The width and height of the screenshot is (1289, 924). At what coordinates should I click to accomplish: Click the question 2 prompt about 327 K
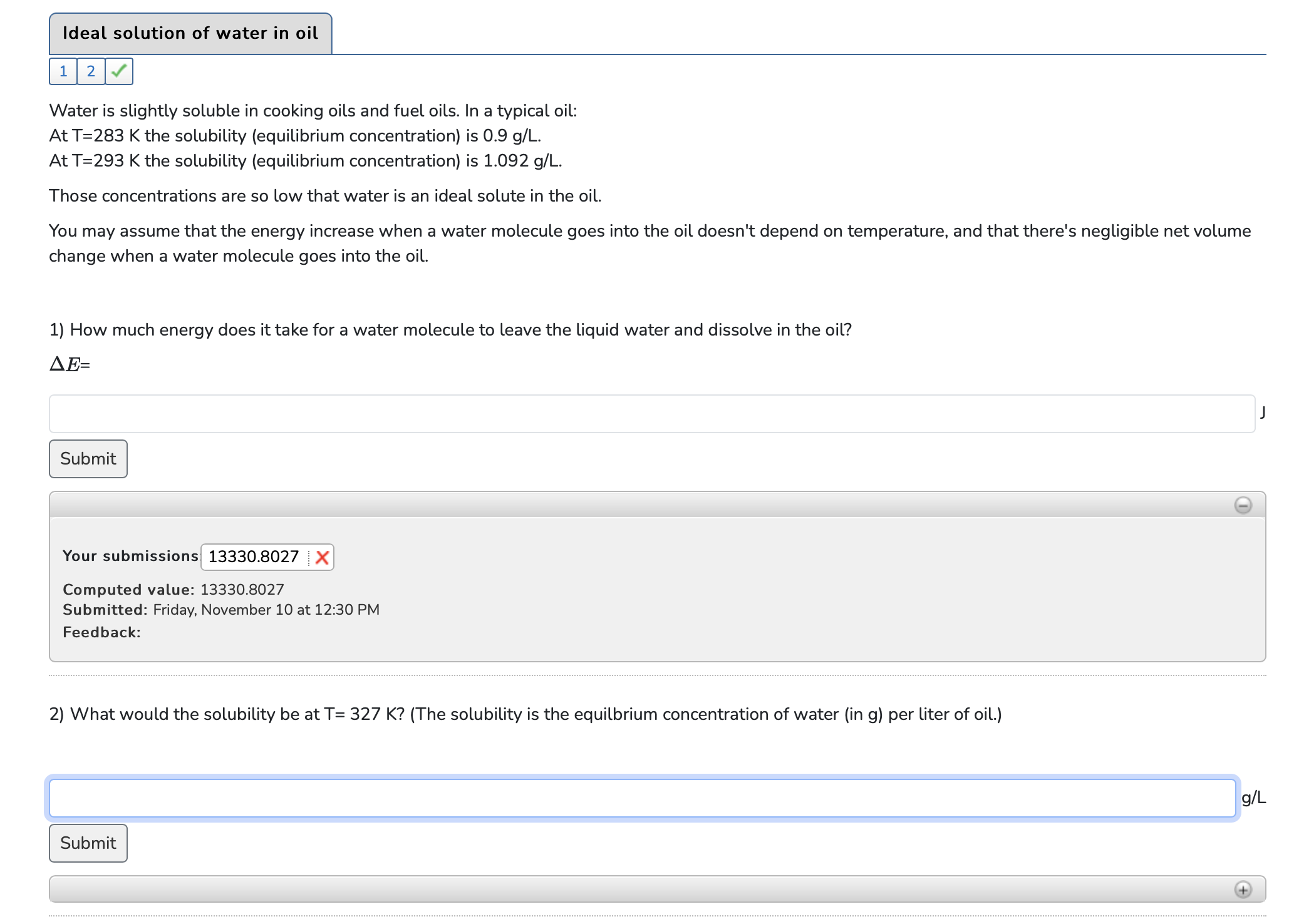pos(525,714)
